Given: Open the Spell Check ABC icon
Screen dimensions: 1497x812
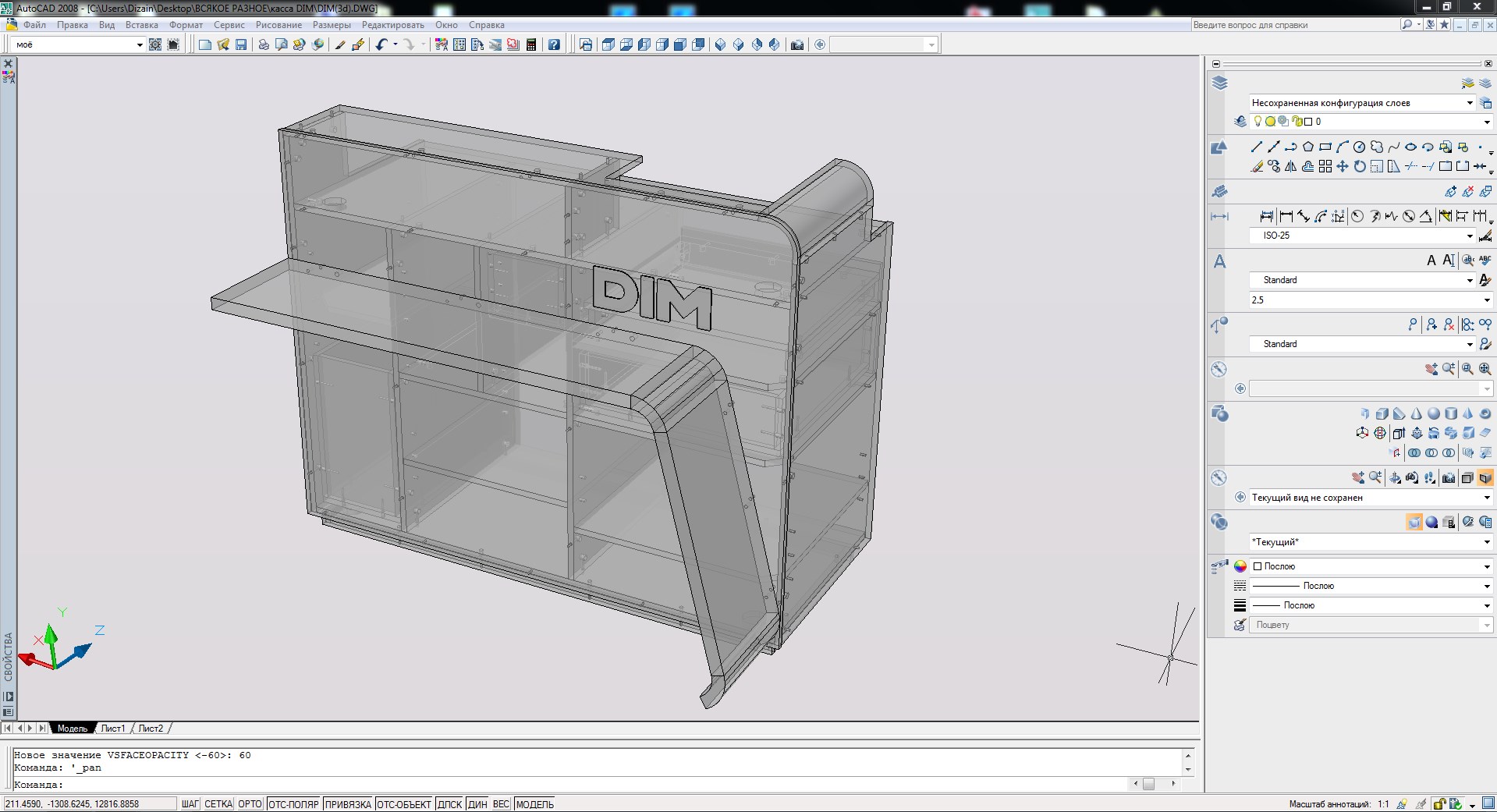Looking at the screenshot, I should tap(1485, 260).
